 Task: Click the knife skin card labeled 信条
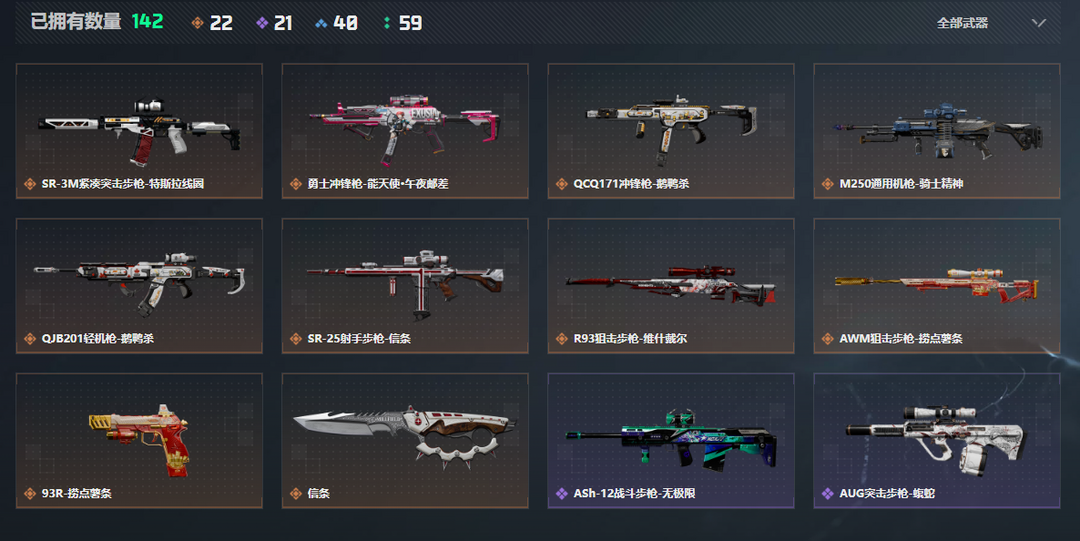pos(405,441)
